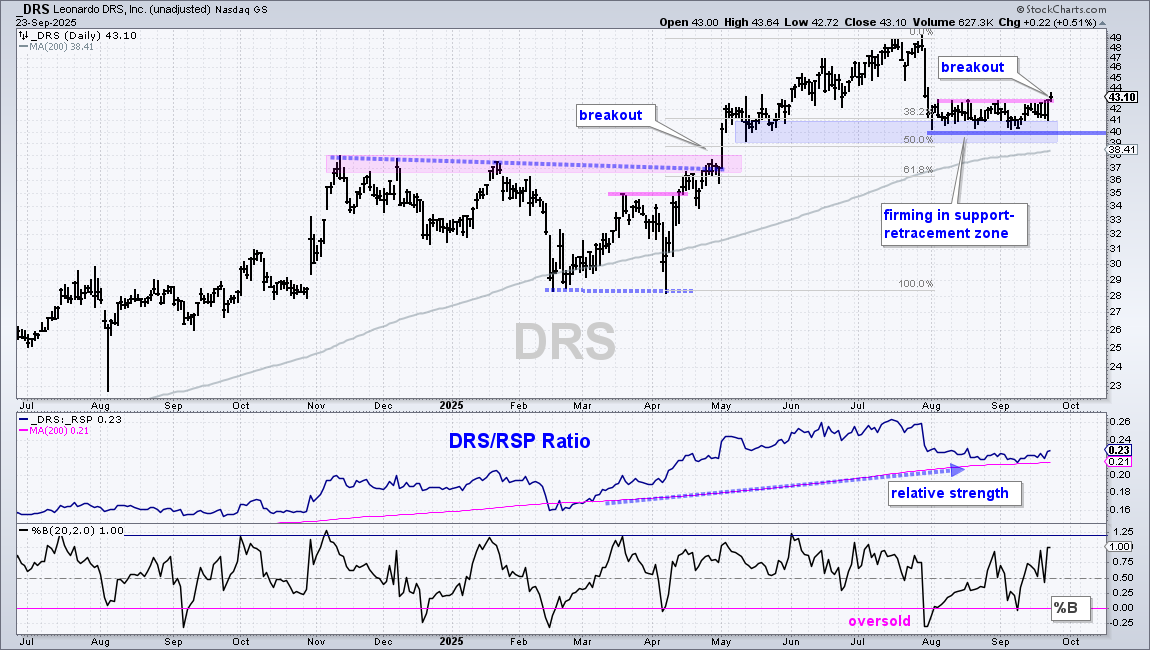Click the Open 43.00 value
1150x650 pixels.
[x=687, y=22]
